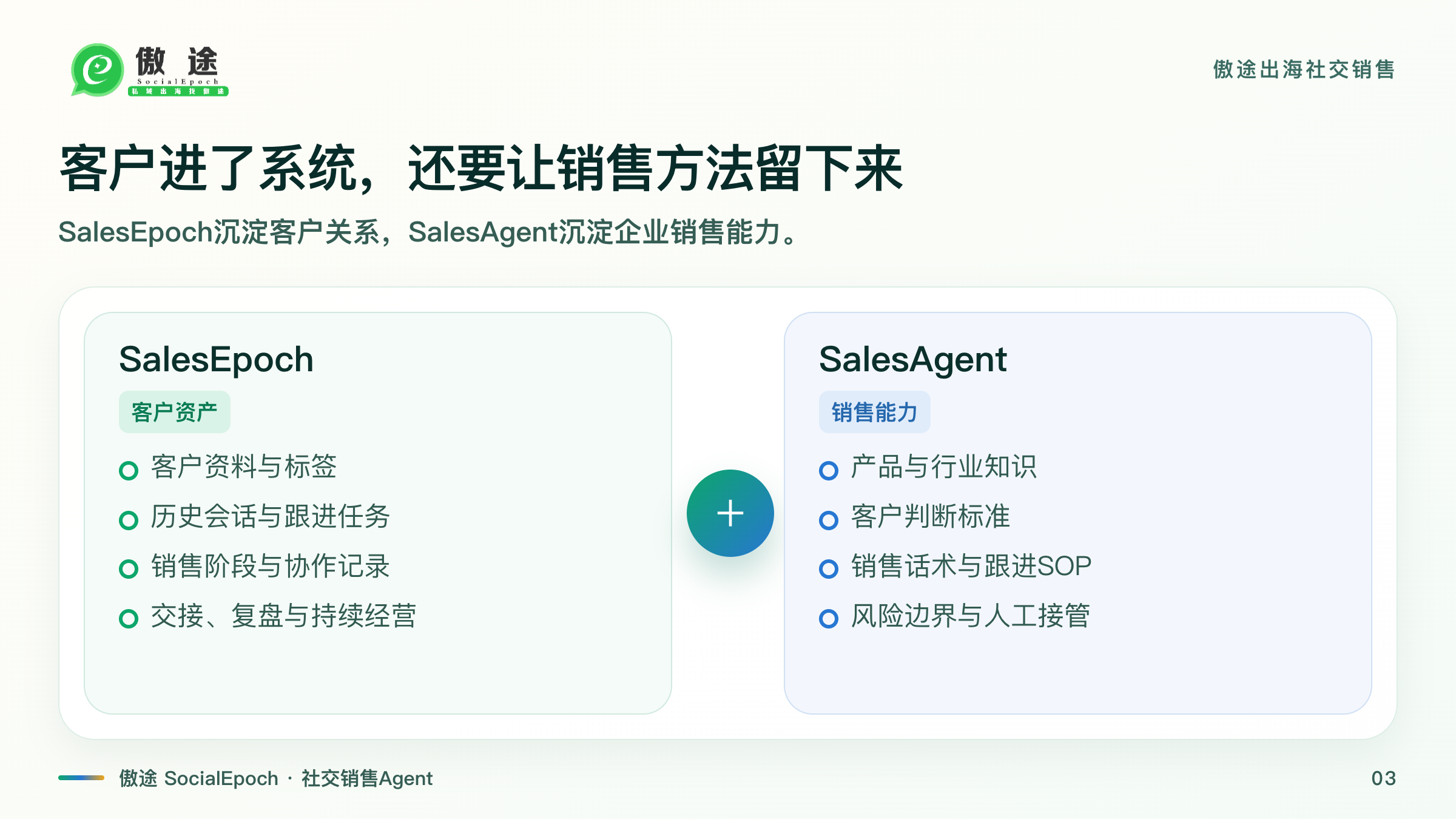
Task: Click footer text 傲途 SocialEpoch · 社交销售Agent
Action: 276,778
